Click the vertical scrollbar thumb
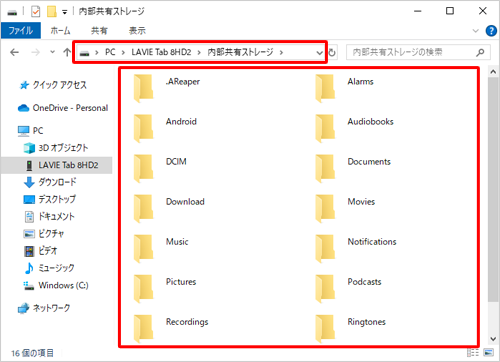 pyautogui.click(x=493, y=189)
